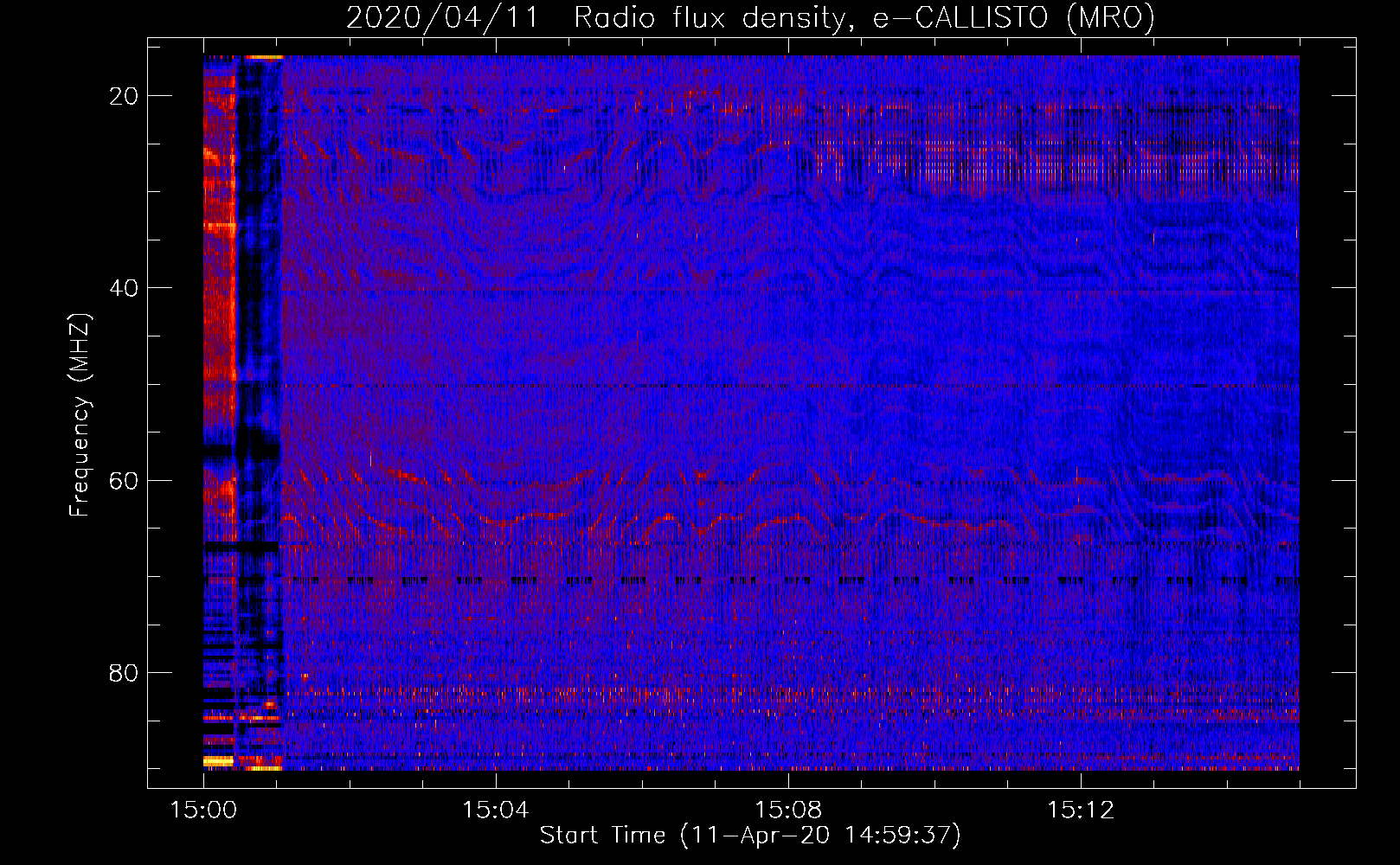Click the 40 MHz frequency tick label
Screen dimensions: 1400x865
tap(125, 288)
